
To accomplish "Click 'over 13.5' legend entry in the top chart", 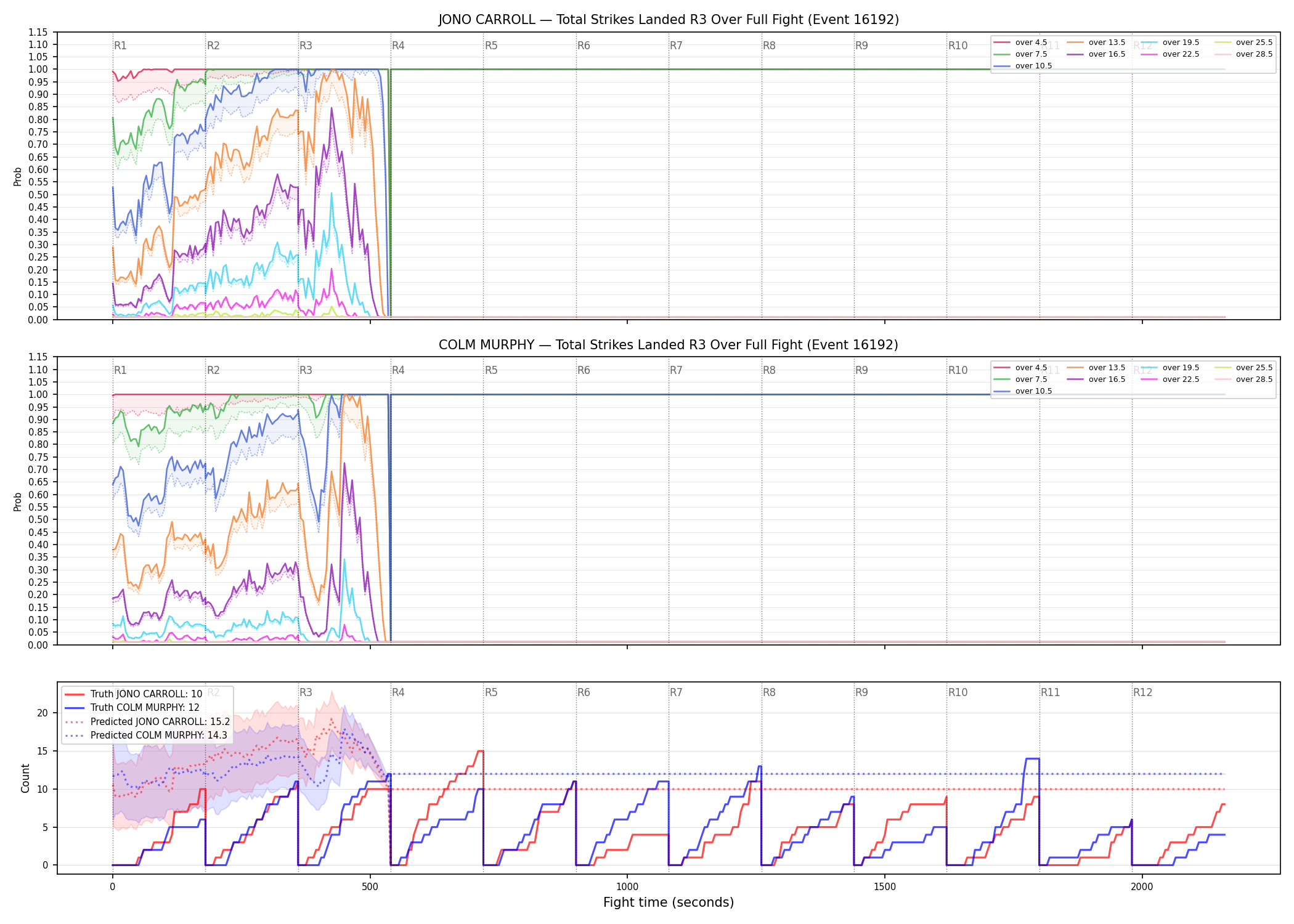I will pos(1096,43).
